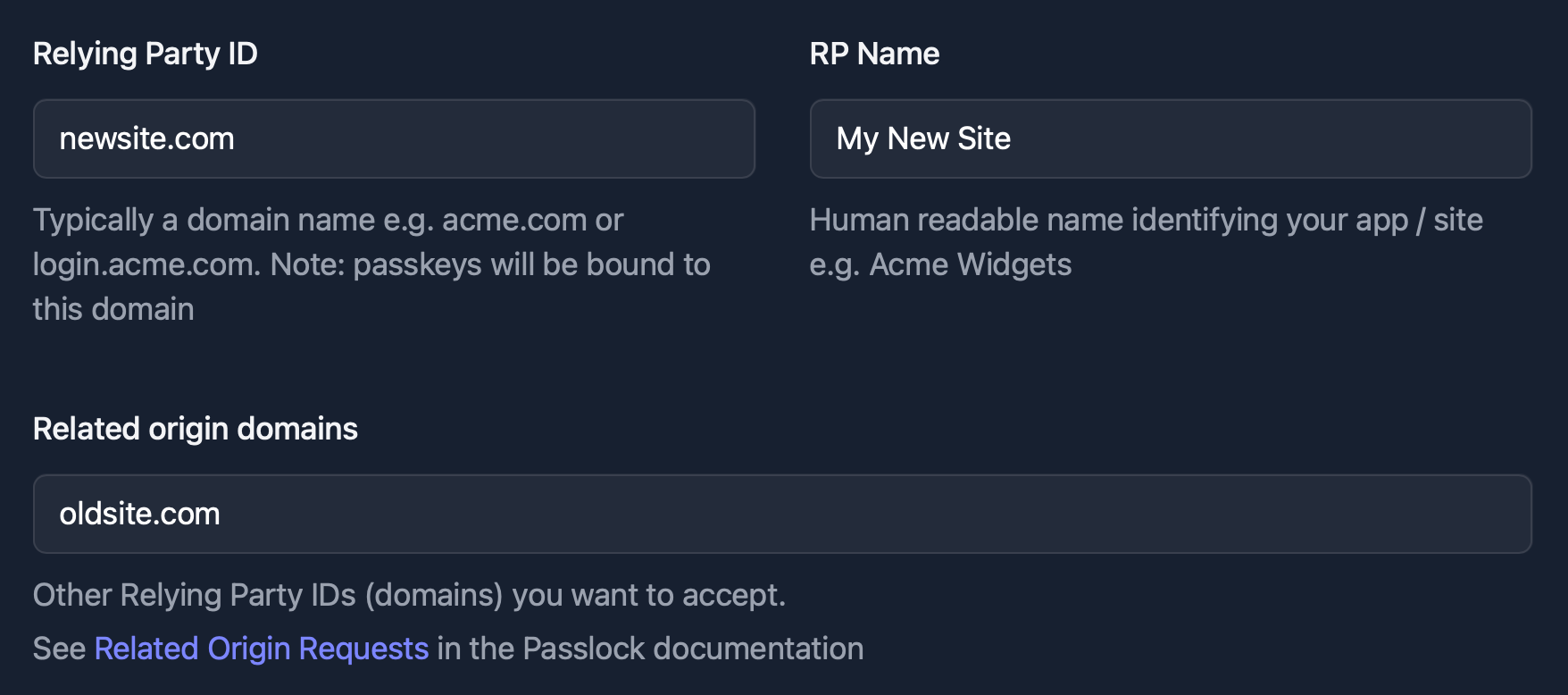This screenshot has width=1568, height=695.
Task: Click the Passlock documentation sentence
Action: [446, 649]
